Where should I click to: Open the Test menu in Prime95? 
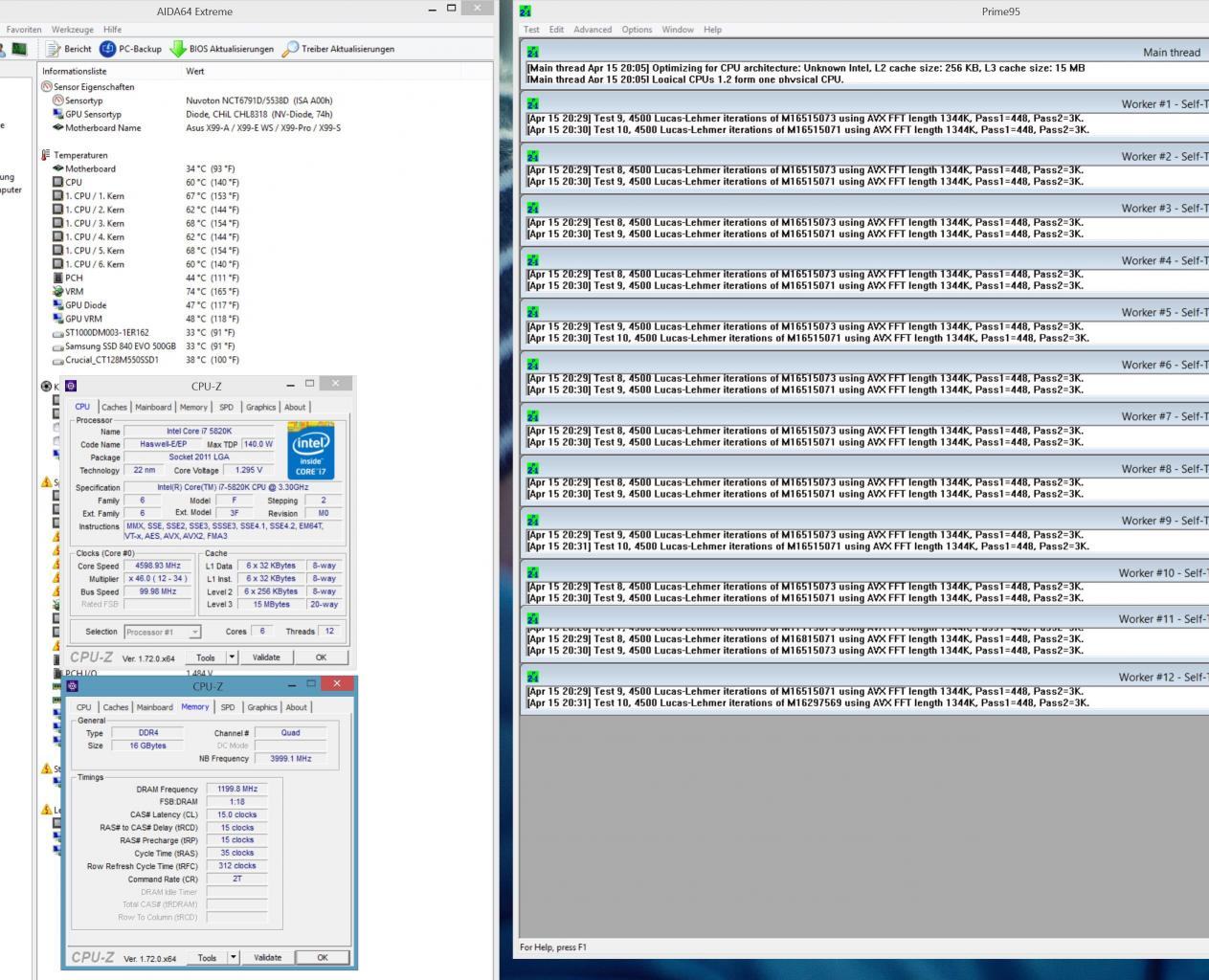pyautogui.click(x=531, y=30)
